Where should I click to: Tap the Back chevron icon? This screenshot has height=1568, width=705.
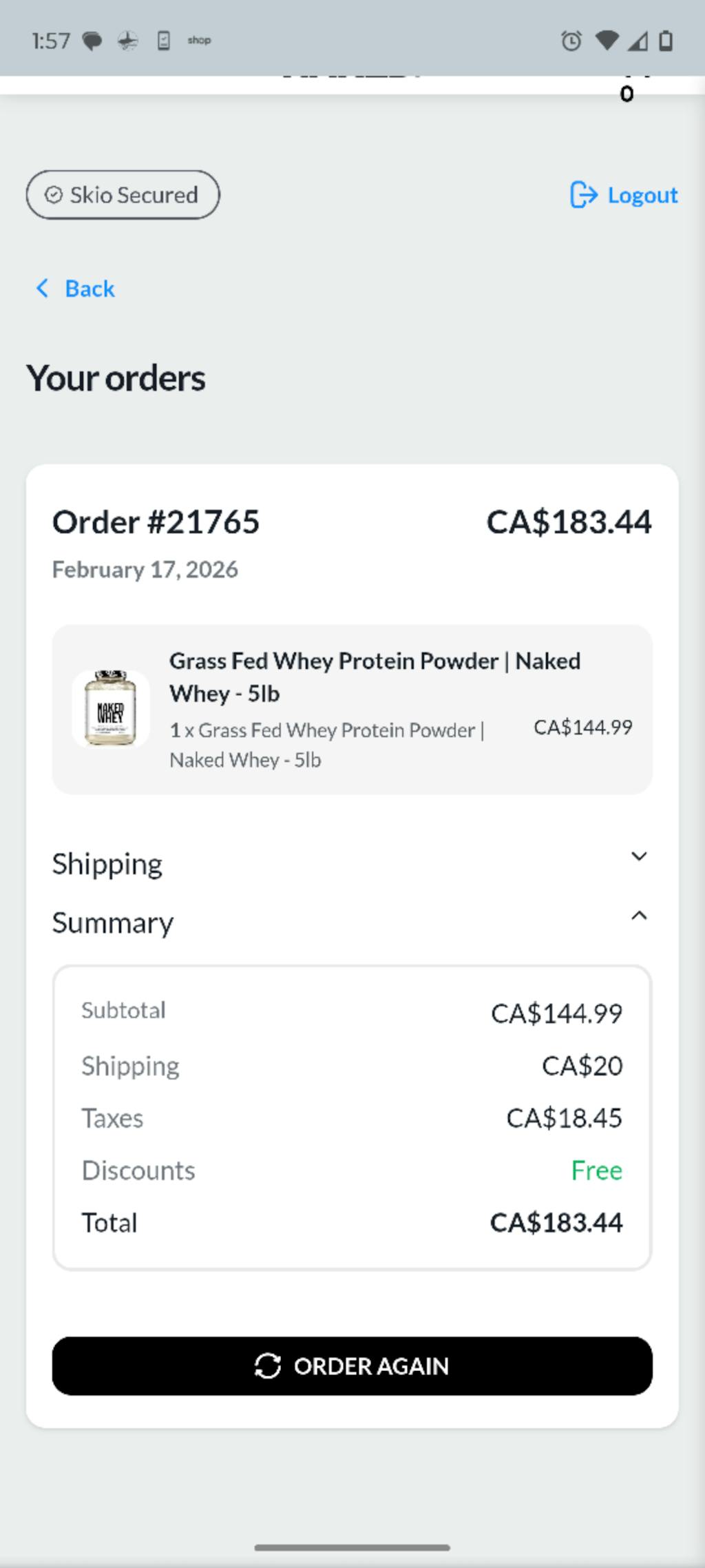(42, 289)
